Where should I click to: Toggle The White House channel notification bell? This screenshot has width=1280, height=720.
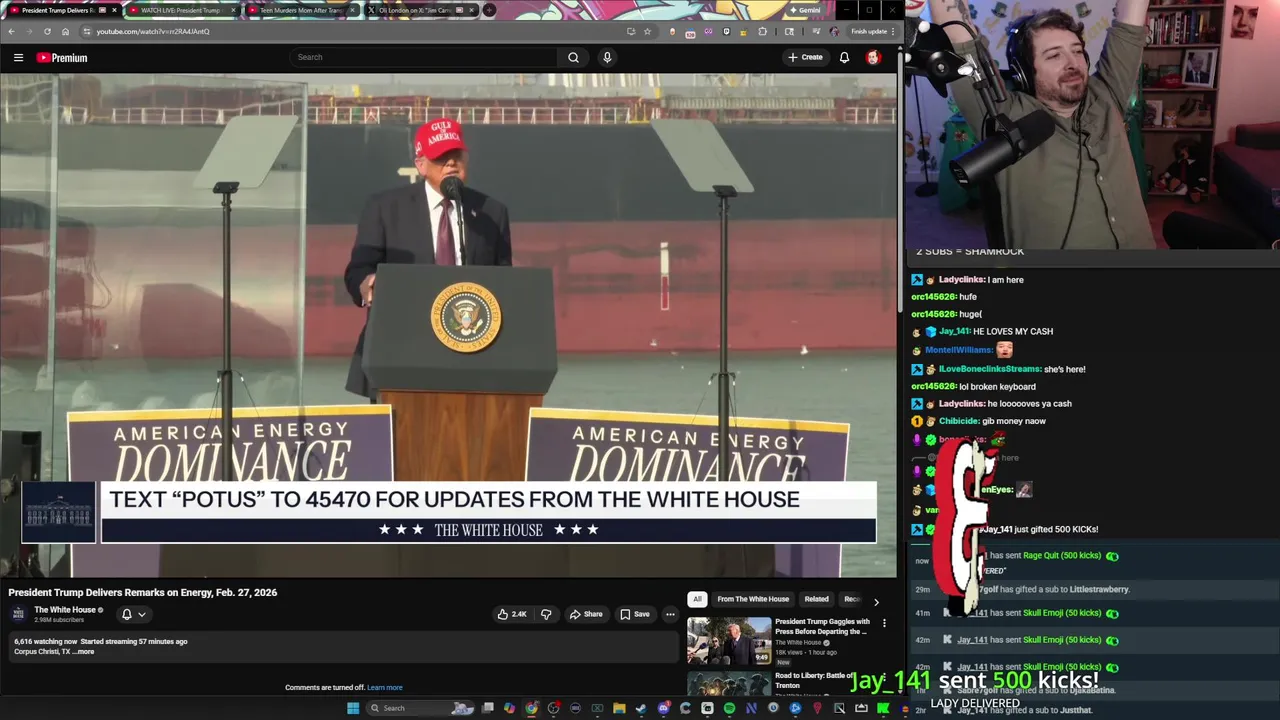click(127, 614)
